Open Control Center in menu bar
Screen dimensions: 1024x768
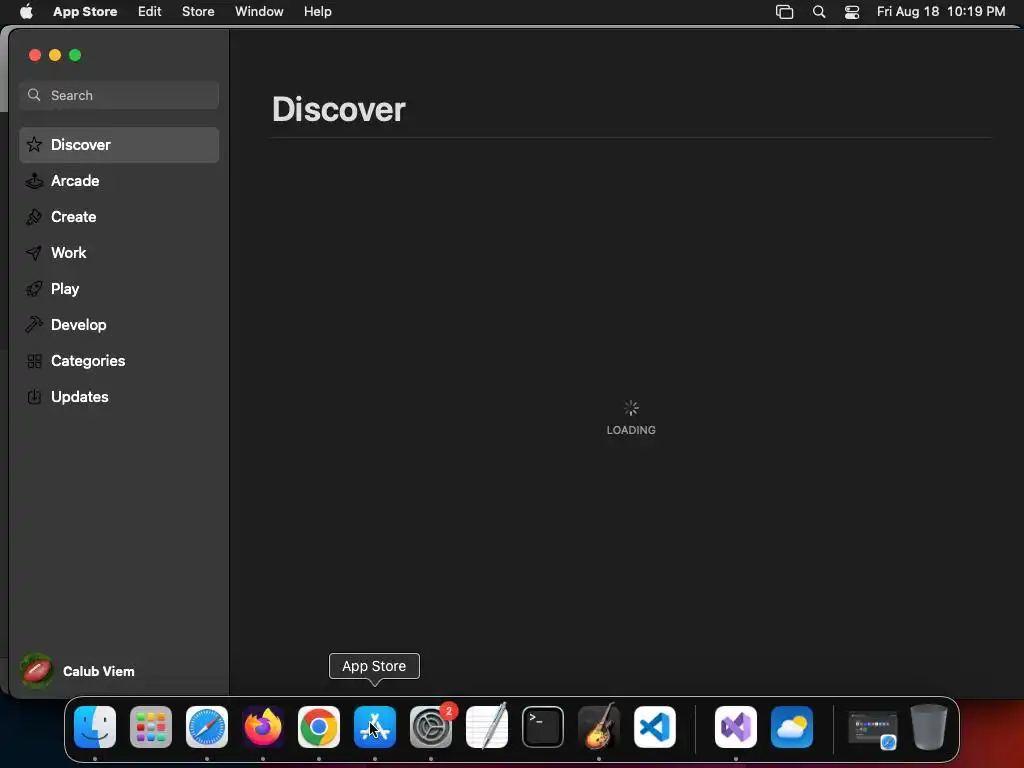pyautogui.click(x=852, y=12)
